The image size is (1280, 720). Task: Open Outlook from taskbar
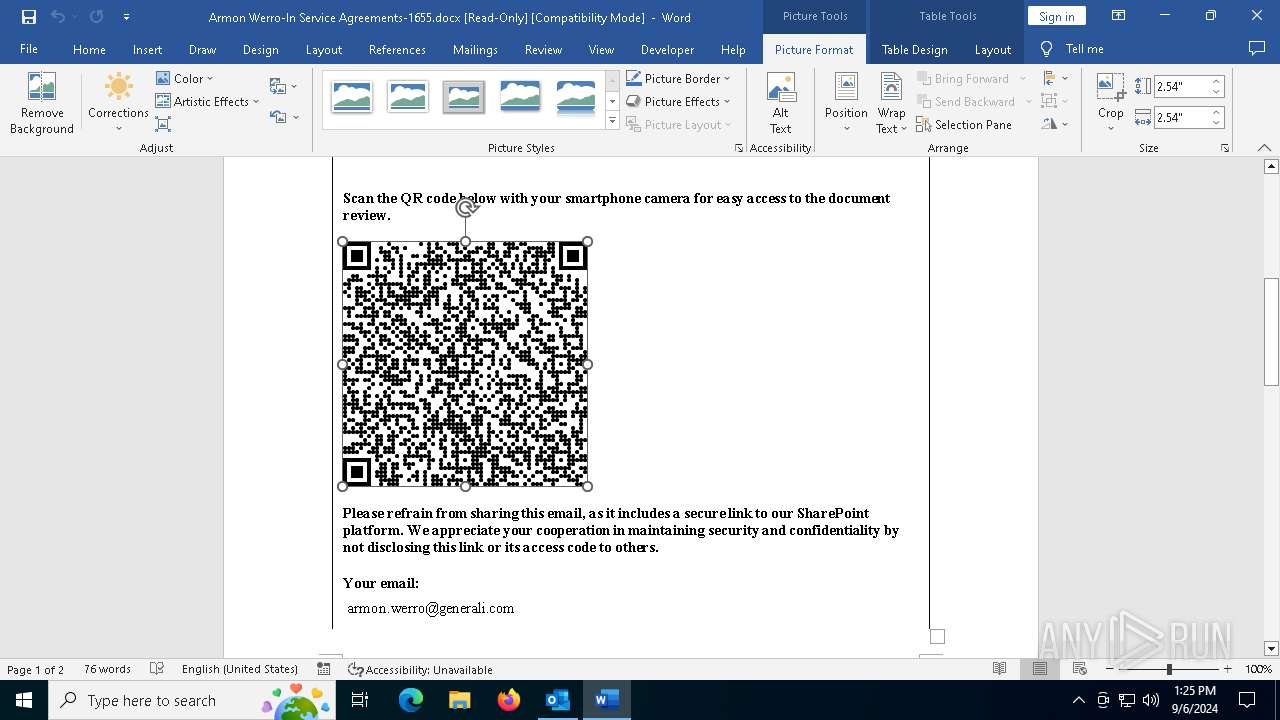pyautogui.click(x=557, y=700)
